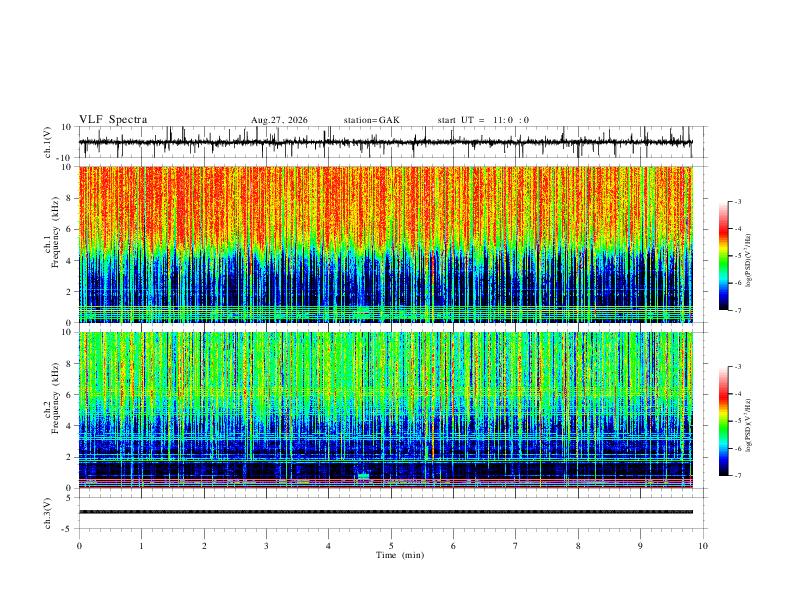792x612 pixels.
Task: Click the start UT time label
Action: click(483, 120)
